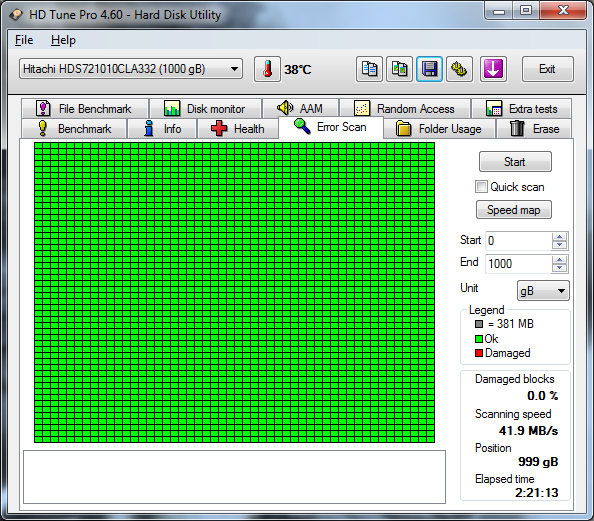Decrease the Start value with down arrow
The image size is (594, 521).
(x=559, y=245)
